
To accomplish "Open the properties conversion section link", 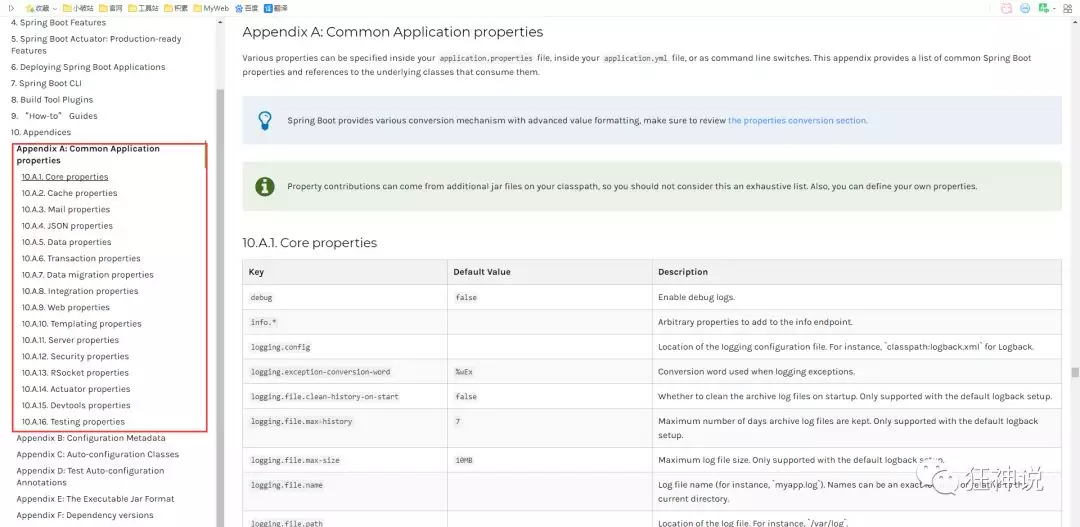I will coord(797,121).
